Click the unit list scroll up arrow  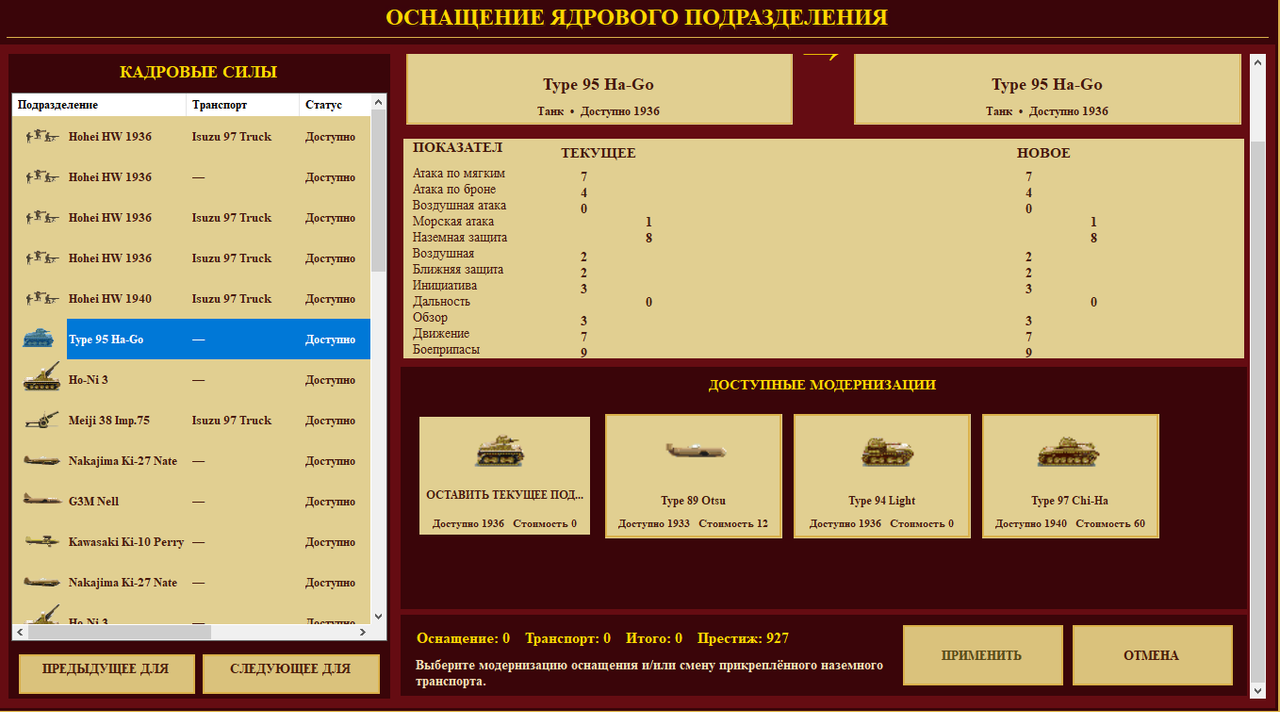pyautogui.click(x=378, y=102)
